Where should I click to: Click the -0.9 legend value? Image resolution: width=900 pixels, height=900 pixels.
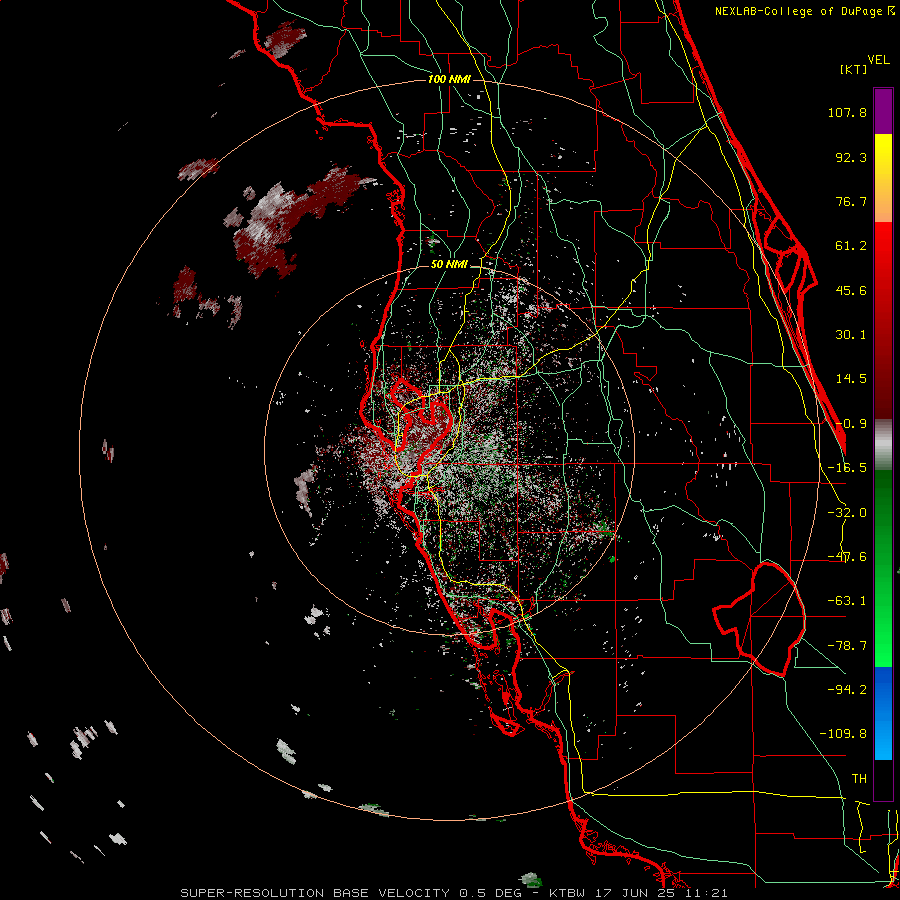[851, 424]
